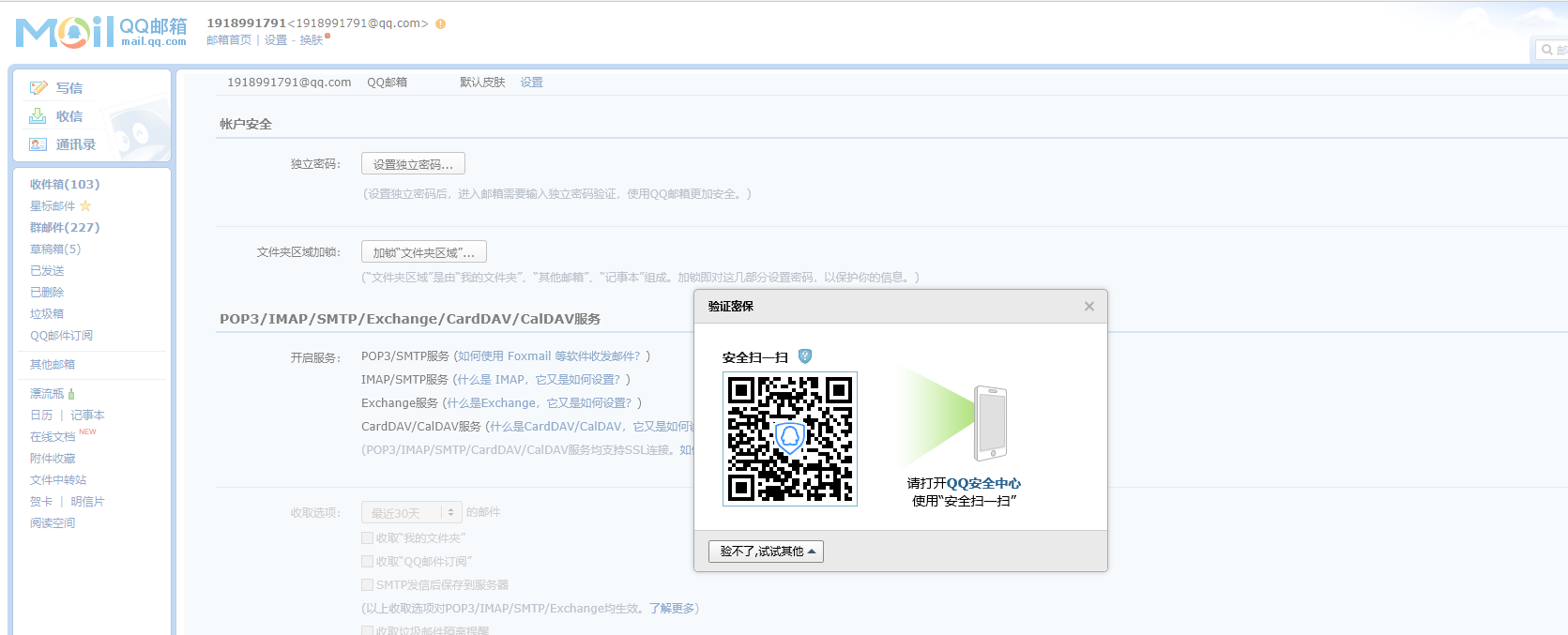
Task: Click the 设置 link next to 默认皮肤
Action: pyautogui.click(x=532, y=83)
